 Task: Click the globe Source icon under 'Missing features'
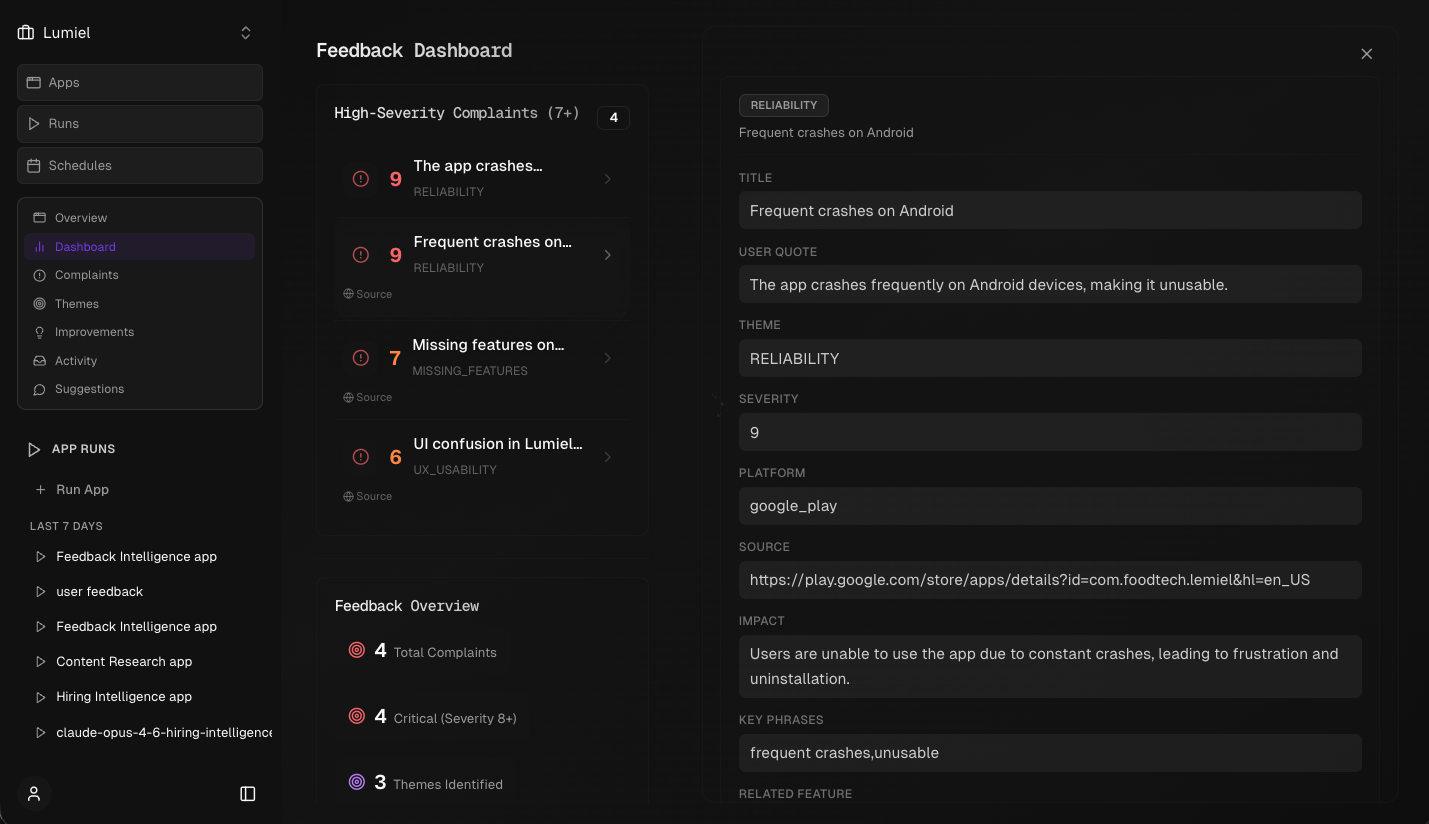[x=348, y=397]
